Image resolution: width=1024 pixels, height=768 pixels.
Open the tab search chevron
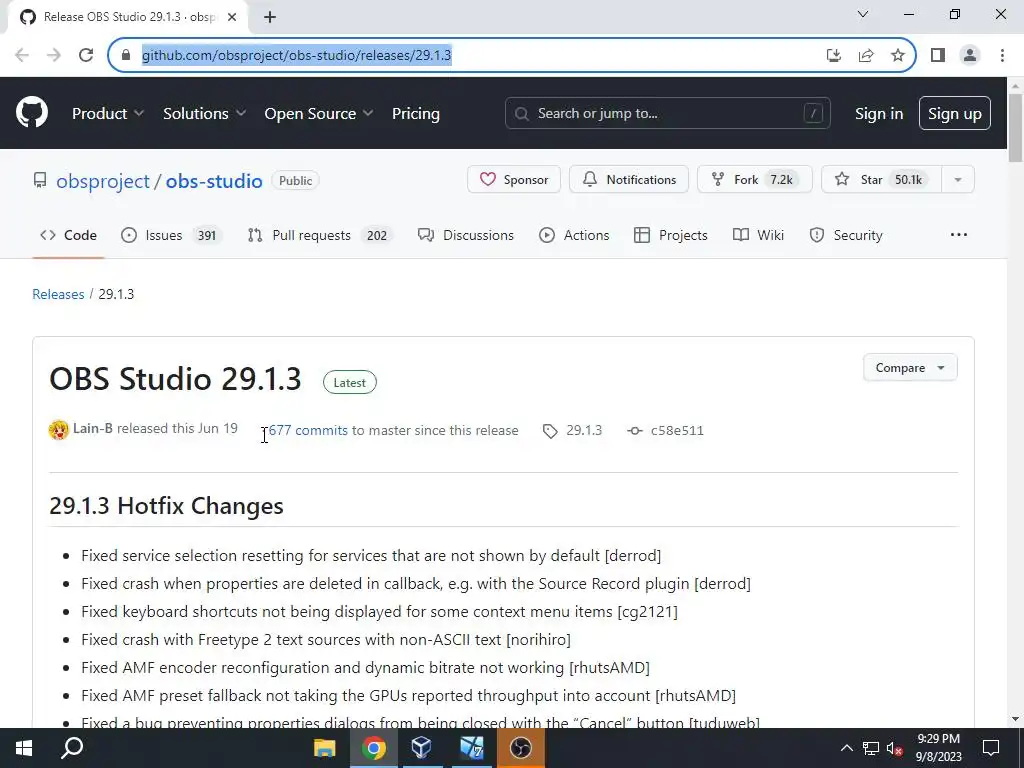point(863,14)
